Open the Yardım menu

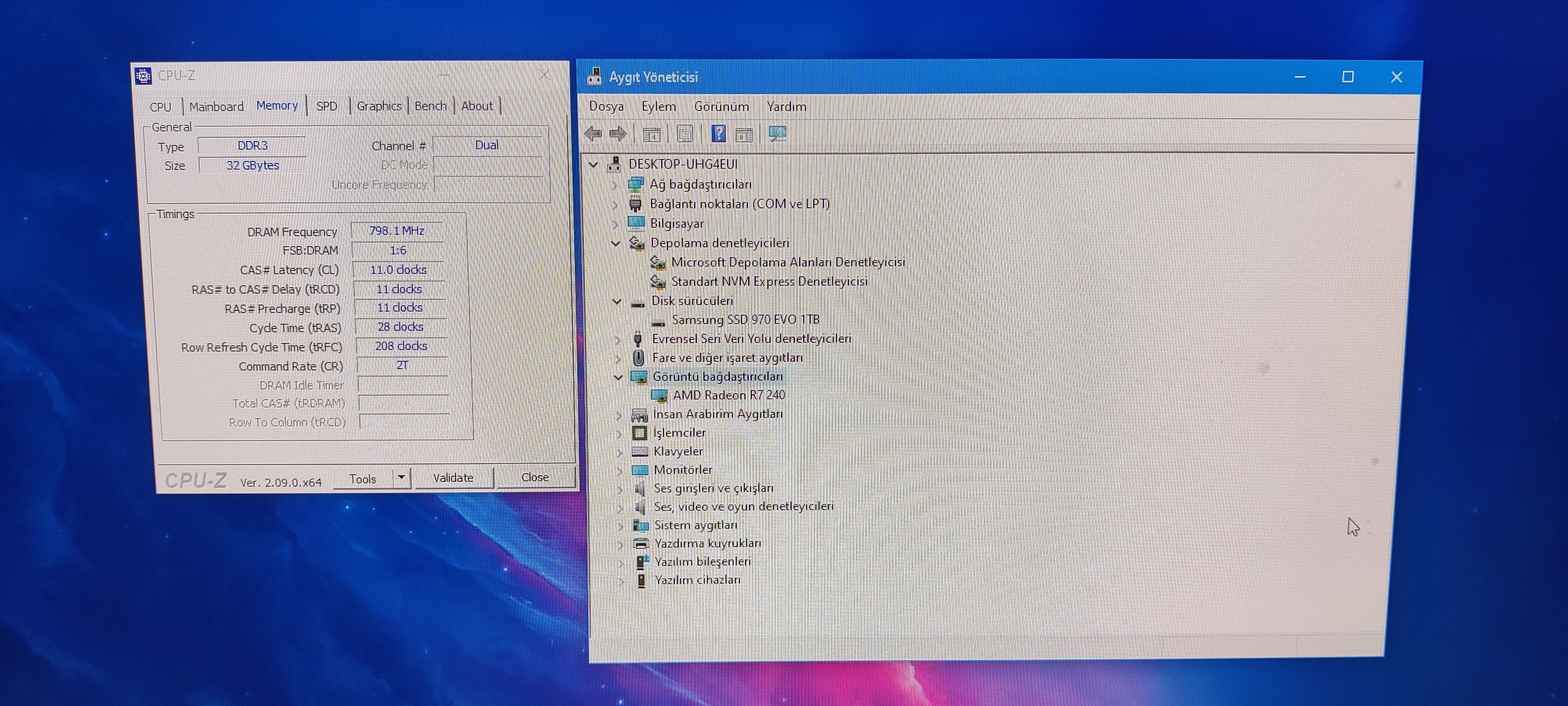786,106
